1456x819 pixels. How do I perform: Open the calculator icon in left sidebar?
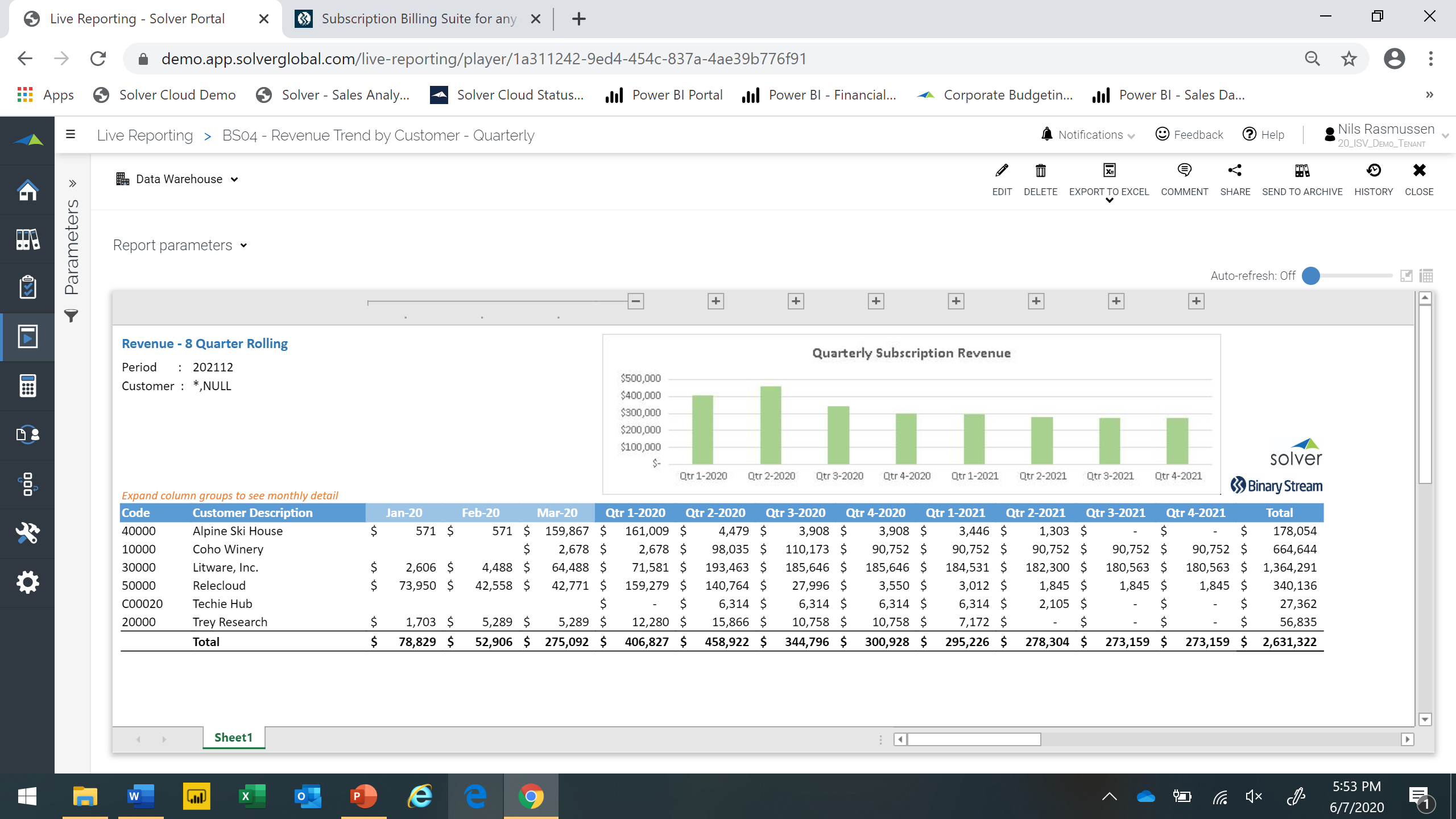click(27, 386)
